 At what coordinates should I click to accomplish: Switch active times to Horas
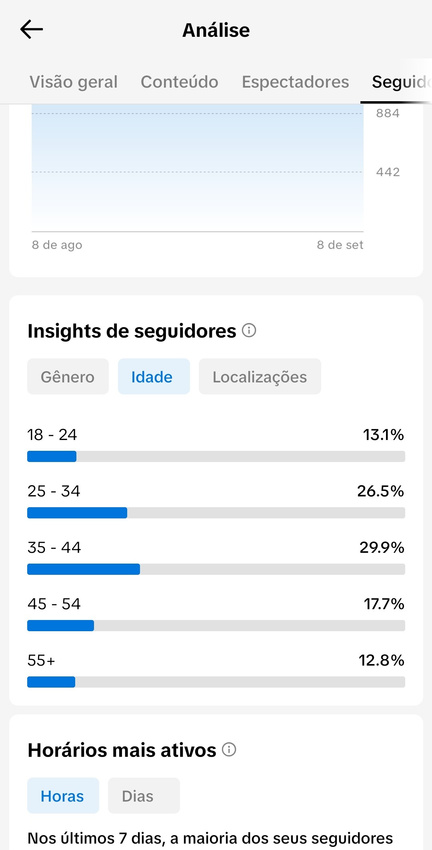63,796
